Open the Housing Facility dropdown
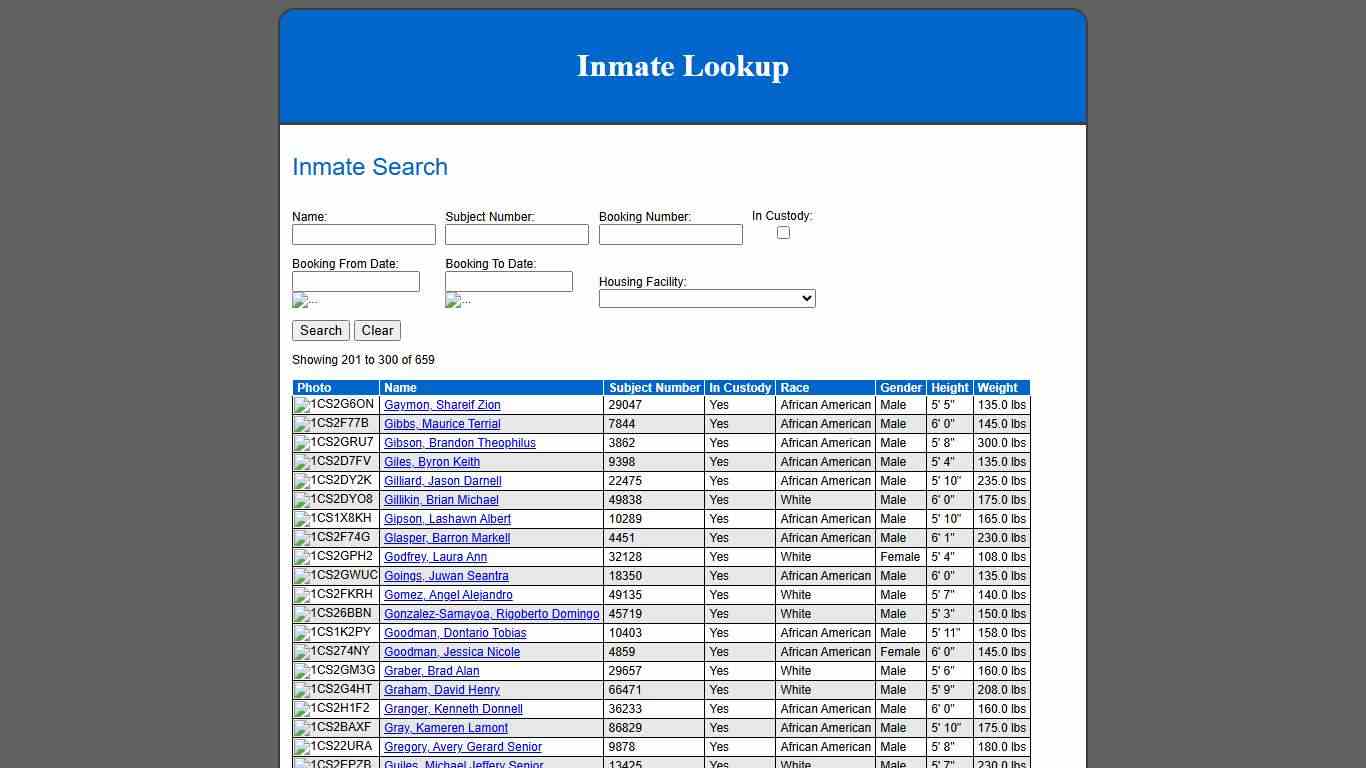 coord(707,298)
